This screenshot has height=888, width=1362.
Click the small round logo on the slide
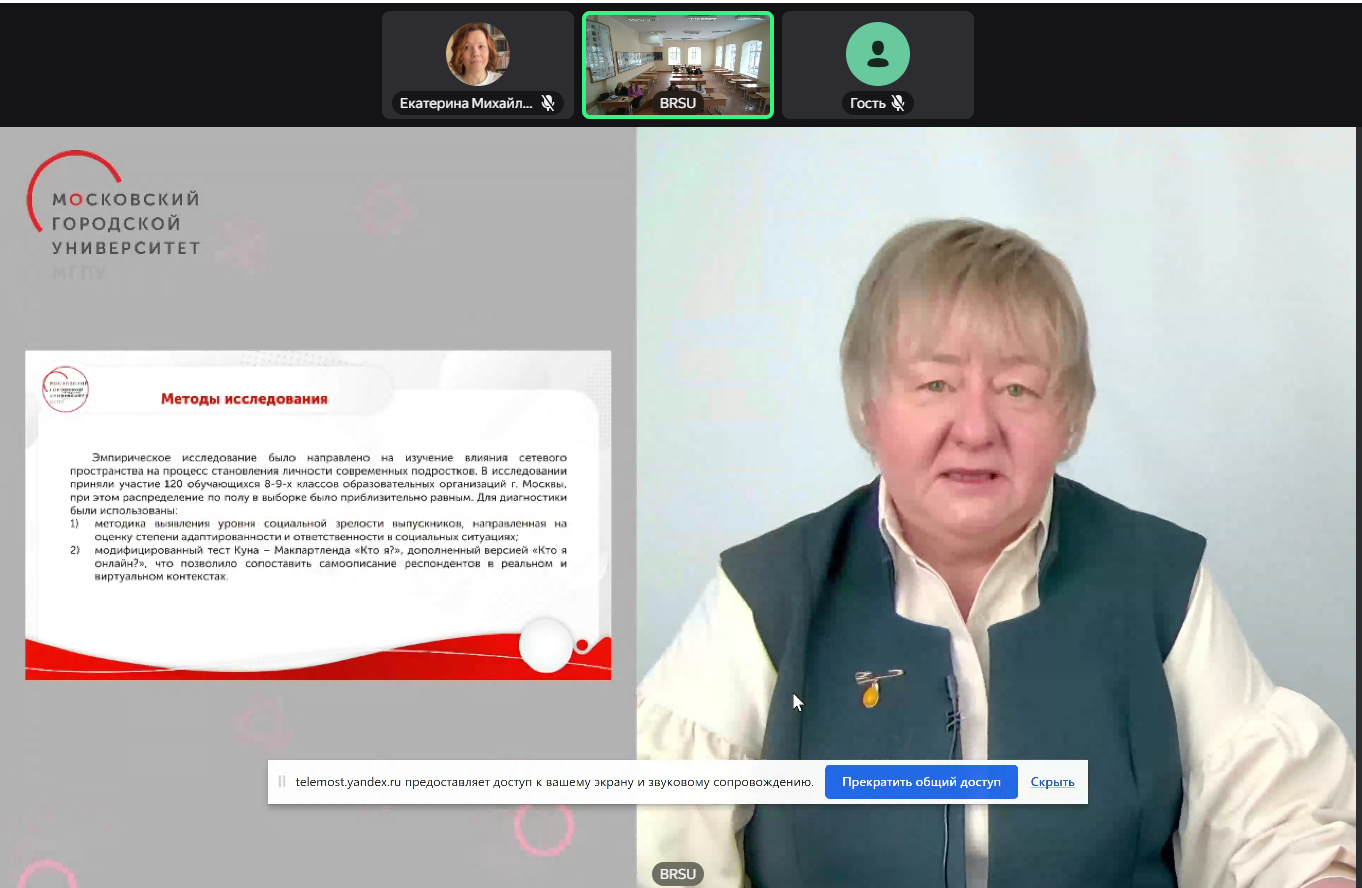coord(65,389)
